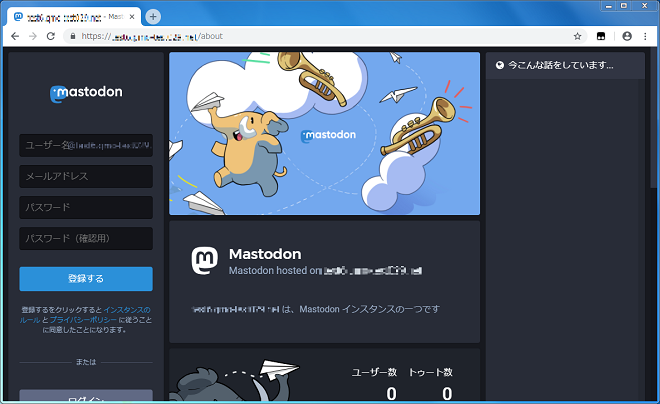This screenshot has width=660, height=404.
Task: Click the 今こんな話をしています... heading
Action: (x=561, y=65)
